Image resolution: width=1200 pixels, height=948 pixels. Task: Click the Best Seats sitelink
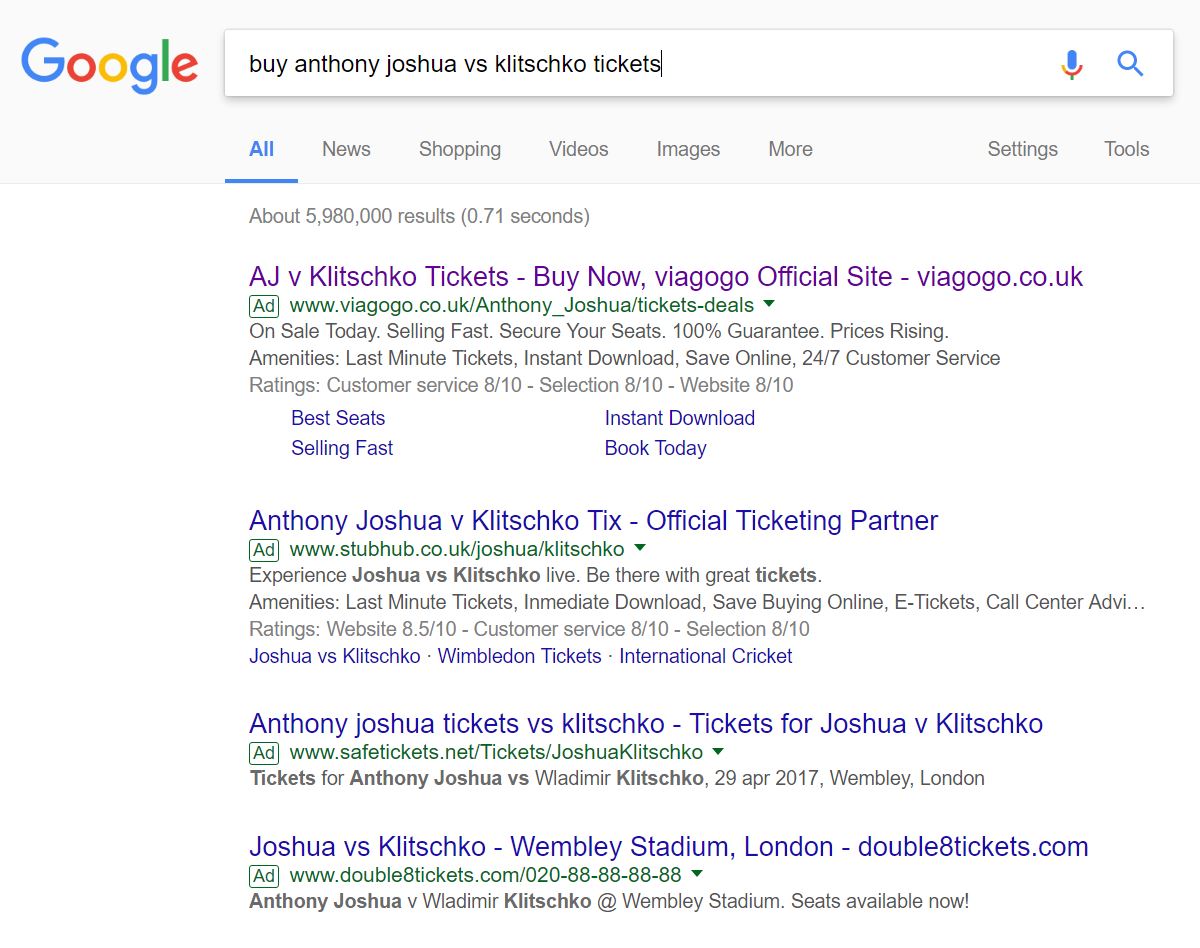tap(338, 418)
